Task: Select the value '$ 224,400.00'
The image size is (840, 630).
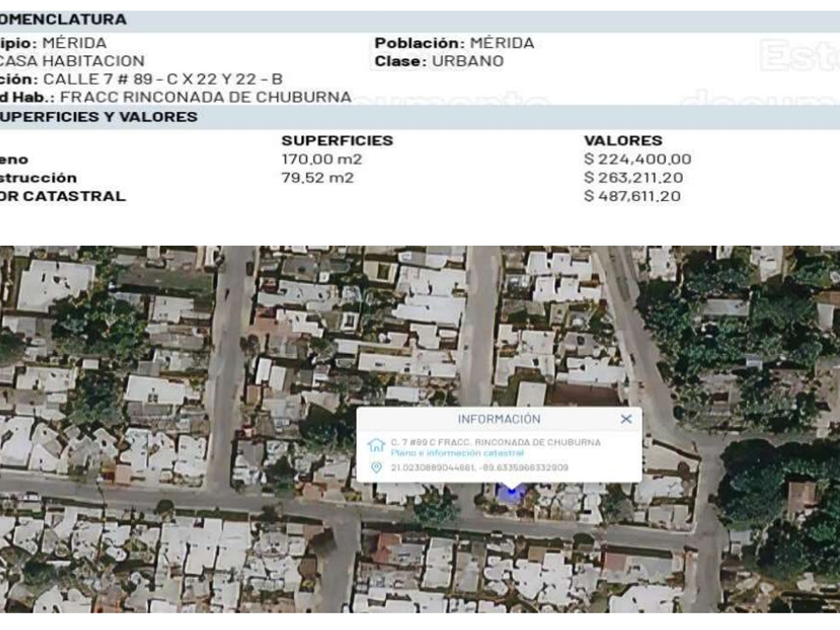Action: (x=638, y=159)
